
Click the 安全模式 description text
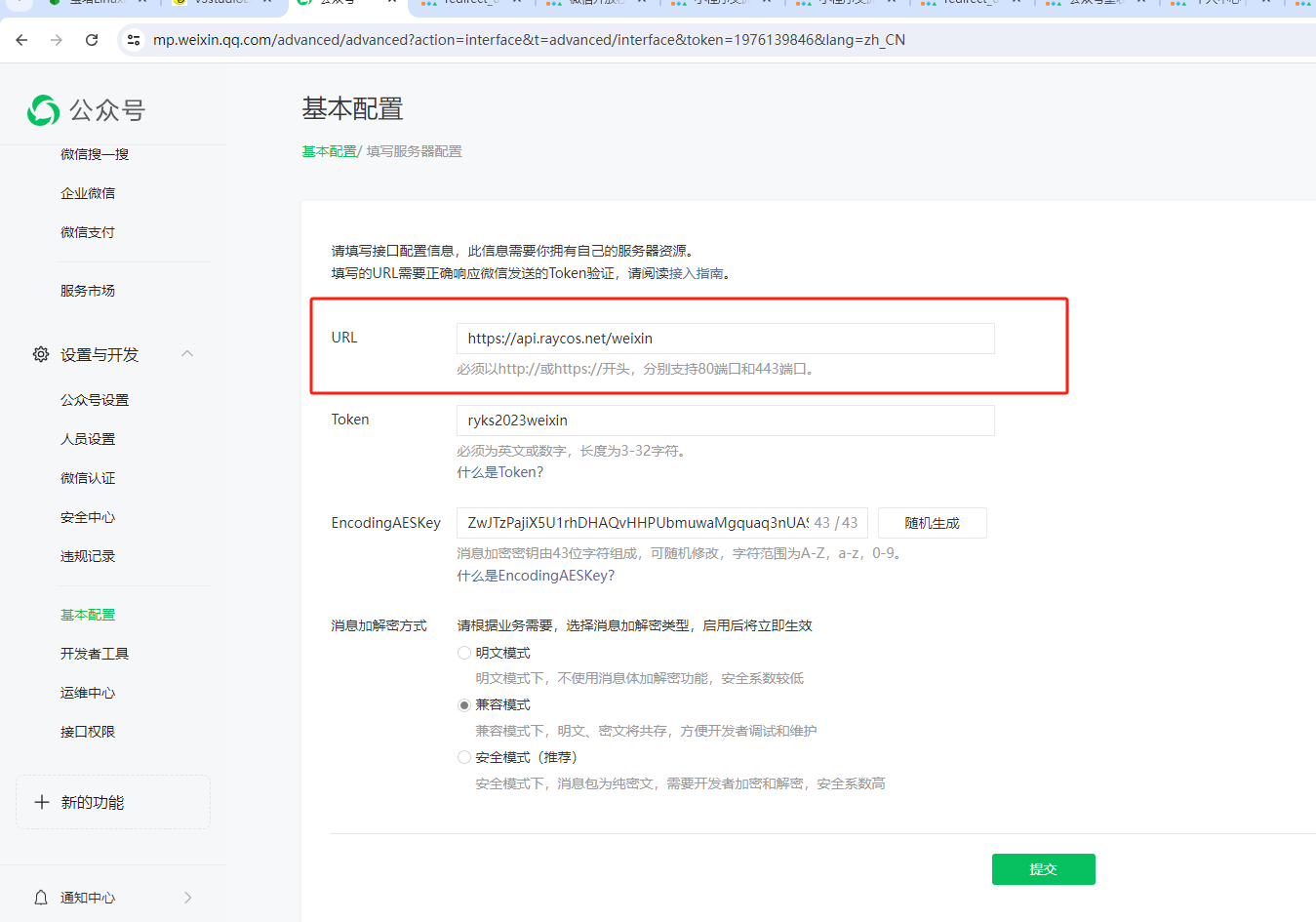click(680, 783)
